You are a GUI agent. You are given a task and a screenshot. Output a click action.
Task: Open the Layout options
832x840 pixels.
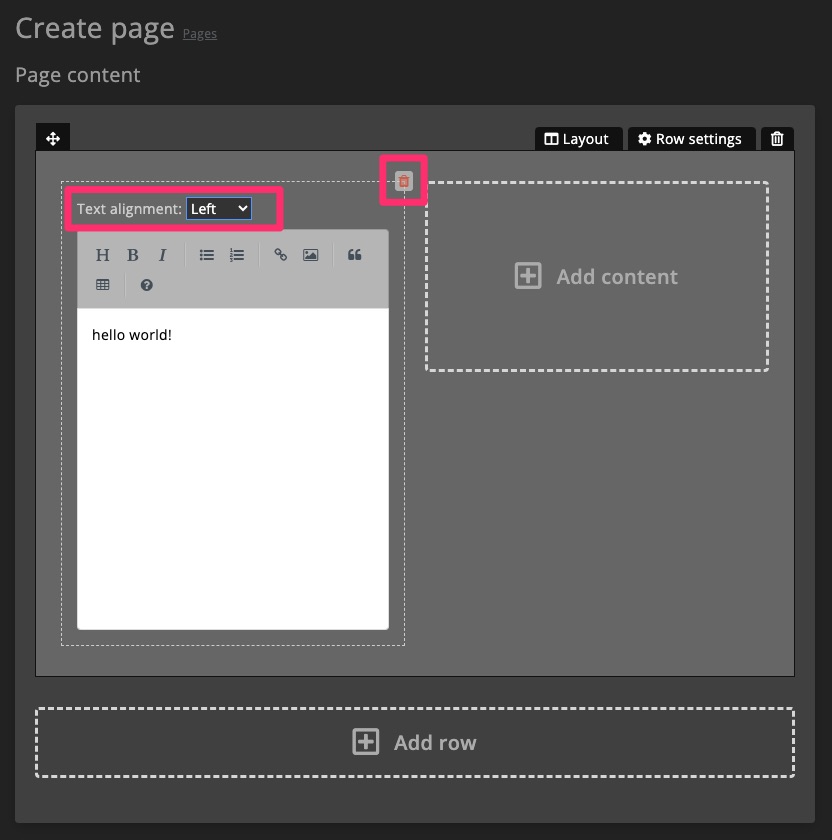[x=578, y=139]
